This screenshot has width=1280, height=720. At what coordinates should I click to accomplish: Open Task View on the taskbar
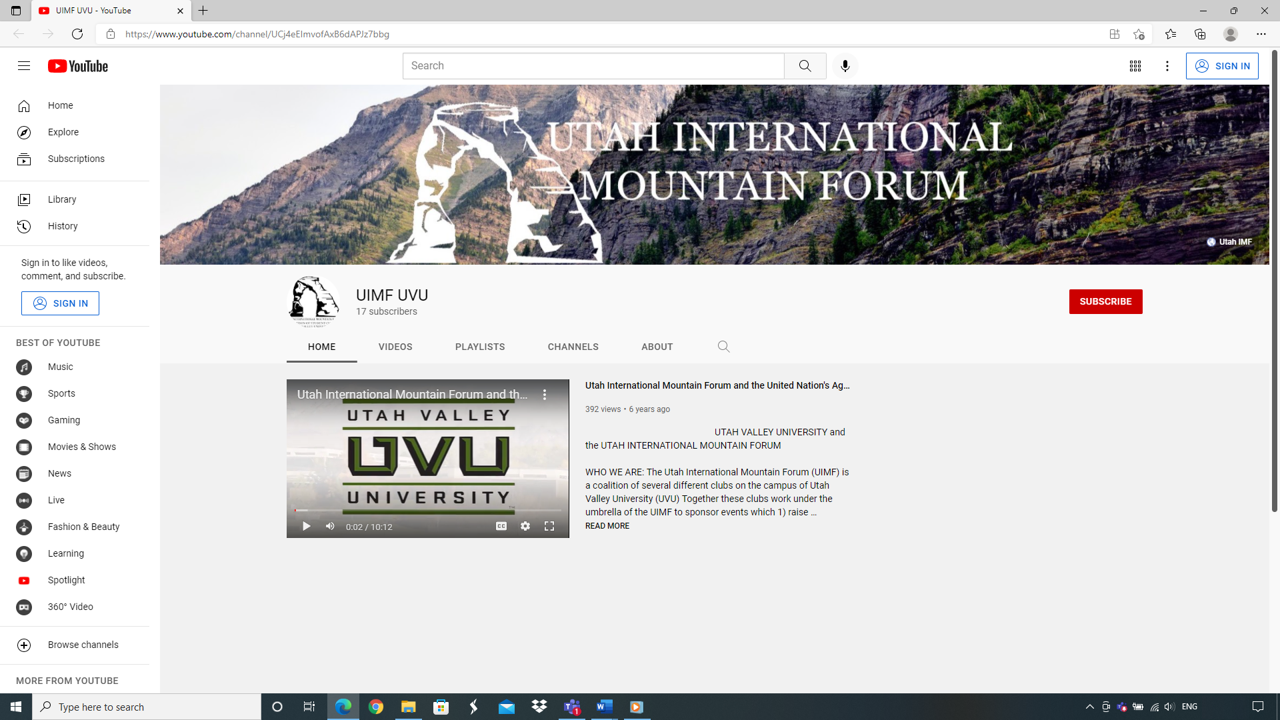click(x=309, y=707)
